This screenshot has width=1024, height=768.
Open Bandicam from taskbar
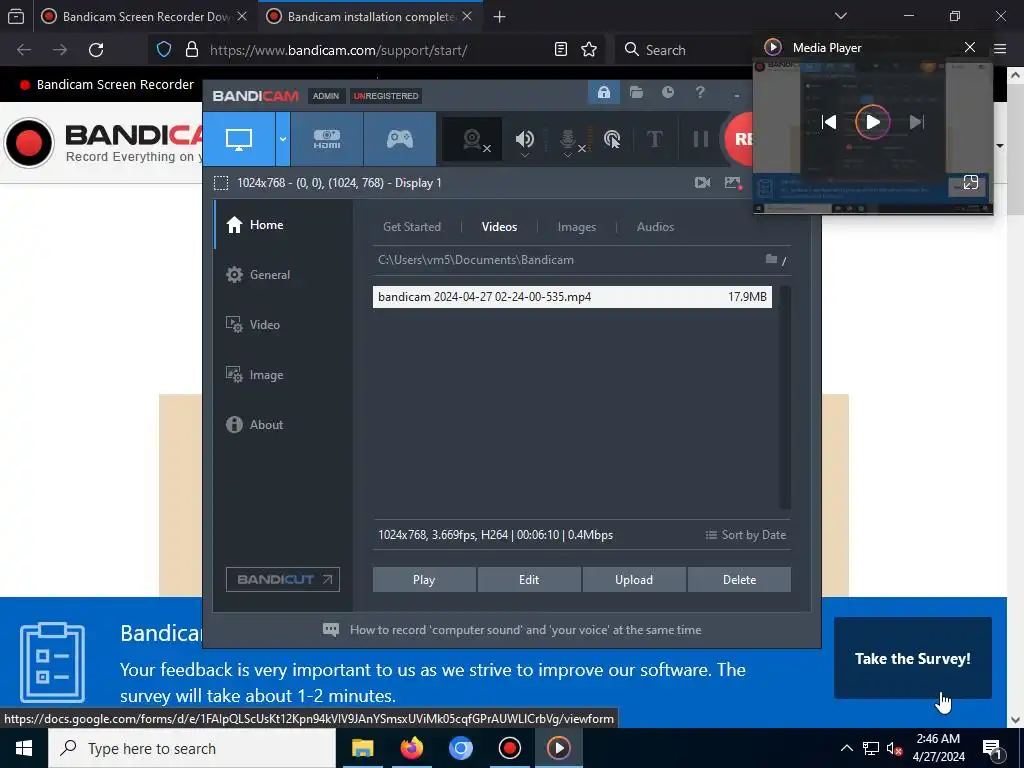(x=509, y=748)
